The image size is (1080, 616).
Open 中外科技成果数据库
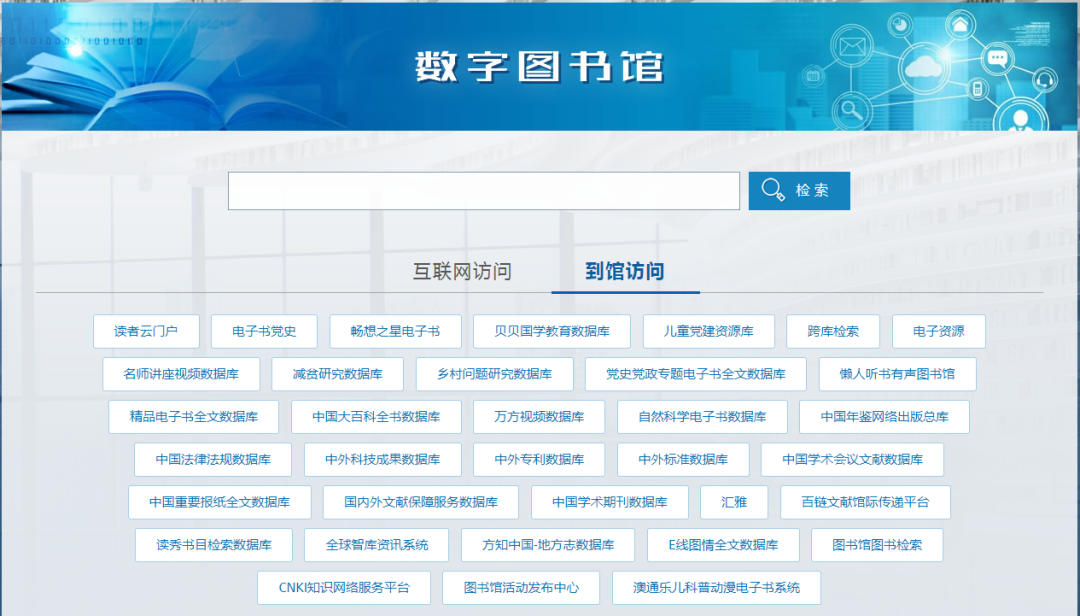point(382,460)
